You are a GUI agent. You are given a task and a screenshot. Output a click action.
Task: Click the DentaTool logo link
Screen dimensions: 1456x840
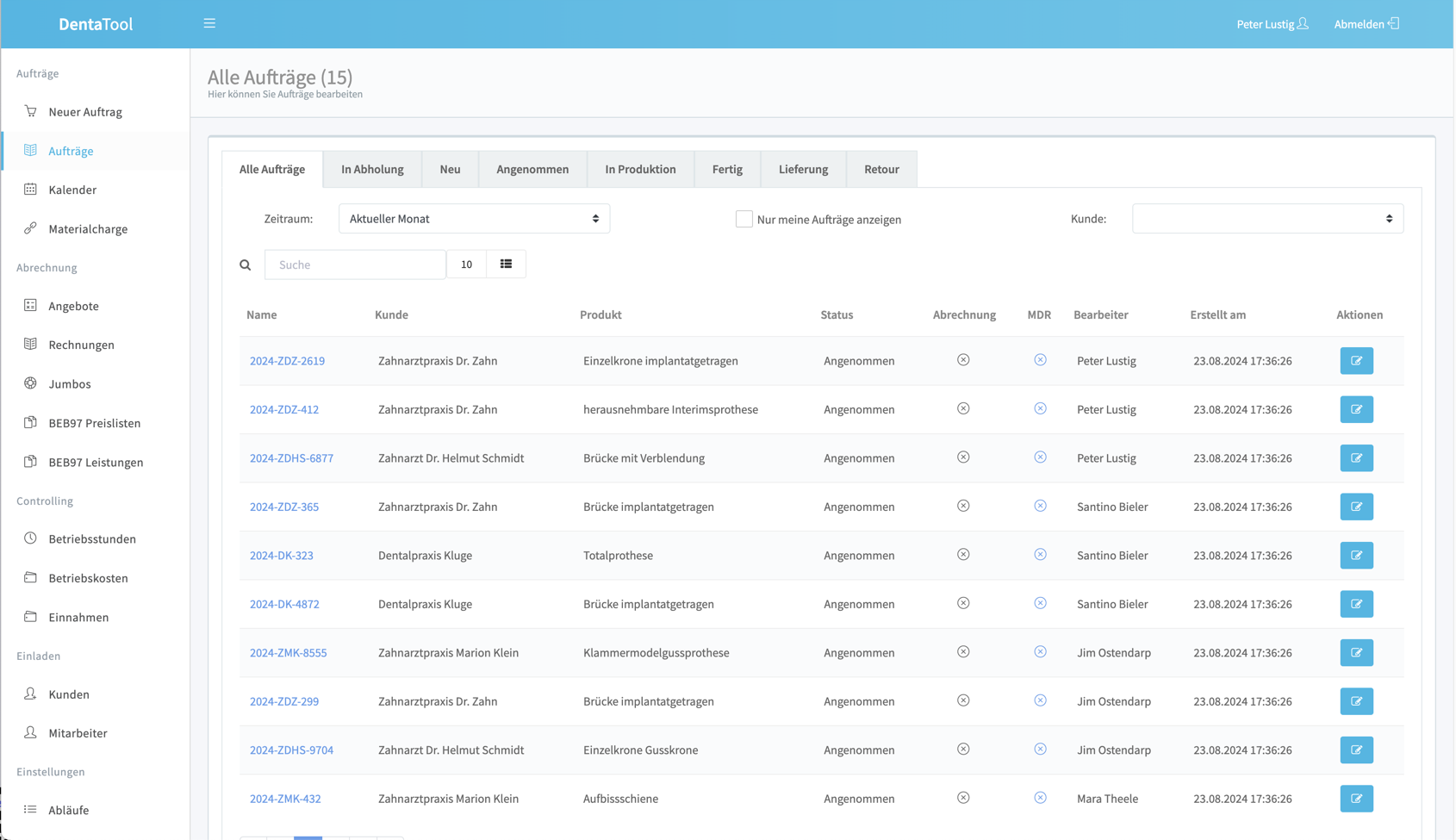(96, 24)
